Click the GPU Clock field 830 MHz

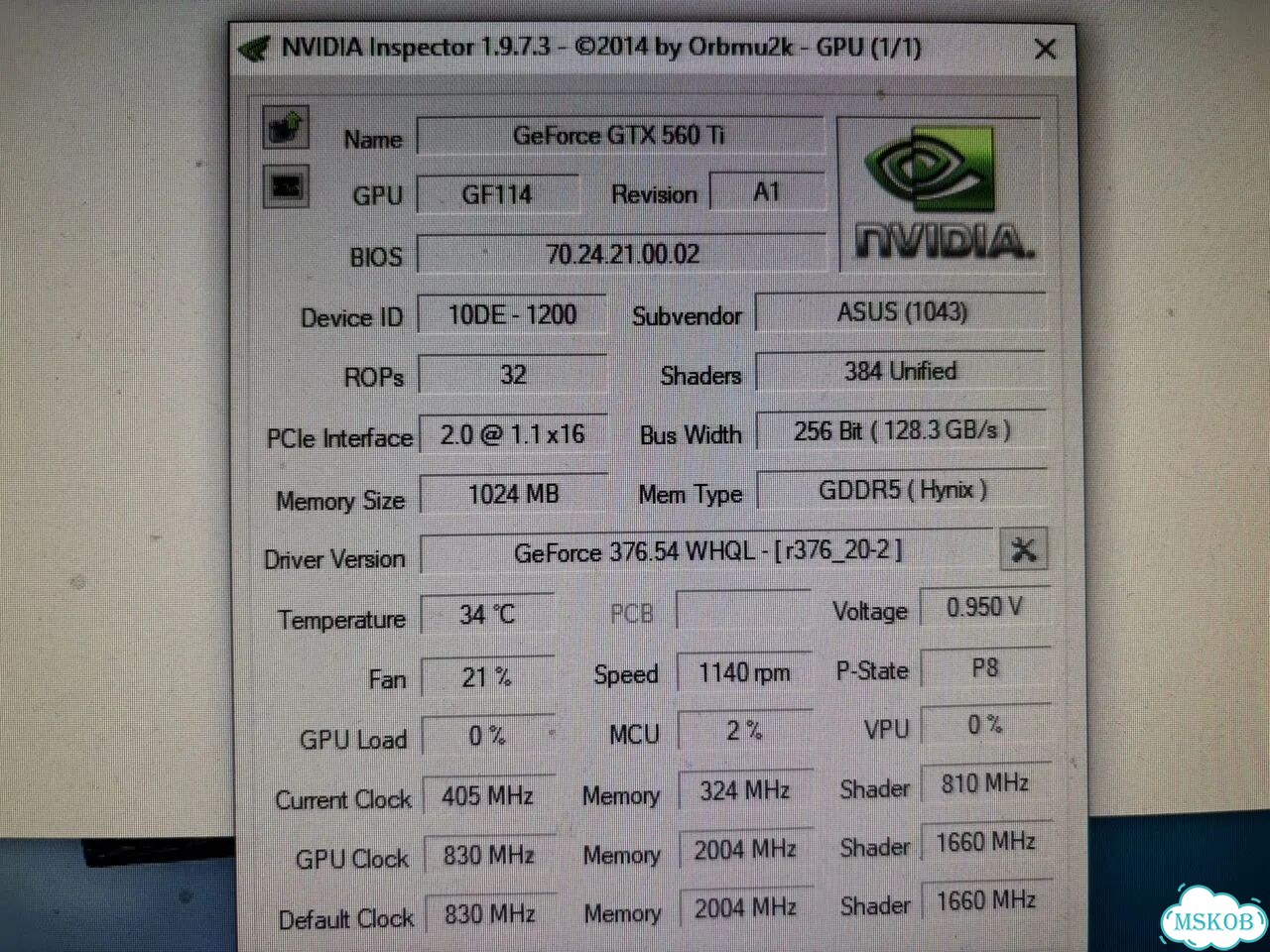coord(489,855)
